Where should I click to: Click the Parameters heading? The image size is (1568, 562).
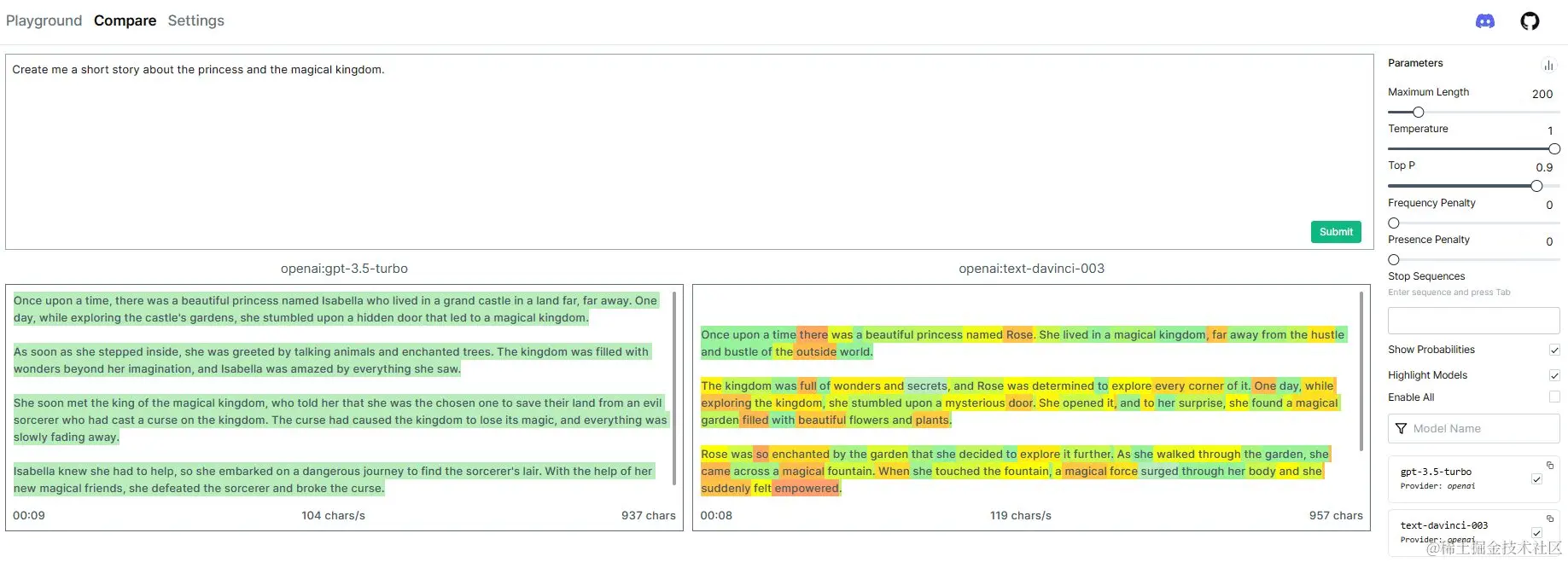[1415, 63]
